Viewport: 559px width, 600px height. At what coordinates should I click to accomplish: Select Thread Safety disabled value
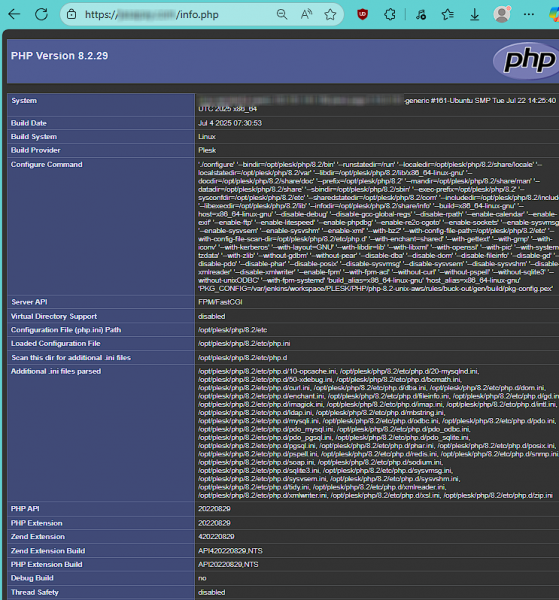pyautogui.click(x=212, y=592)
